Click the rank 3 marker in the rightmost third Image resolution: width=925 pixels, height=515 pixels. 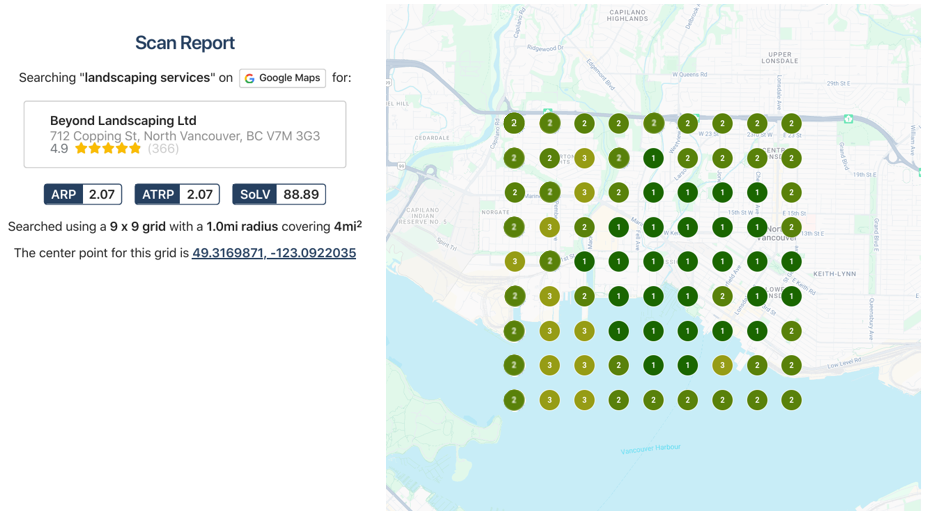(722, 366)
